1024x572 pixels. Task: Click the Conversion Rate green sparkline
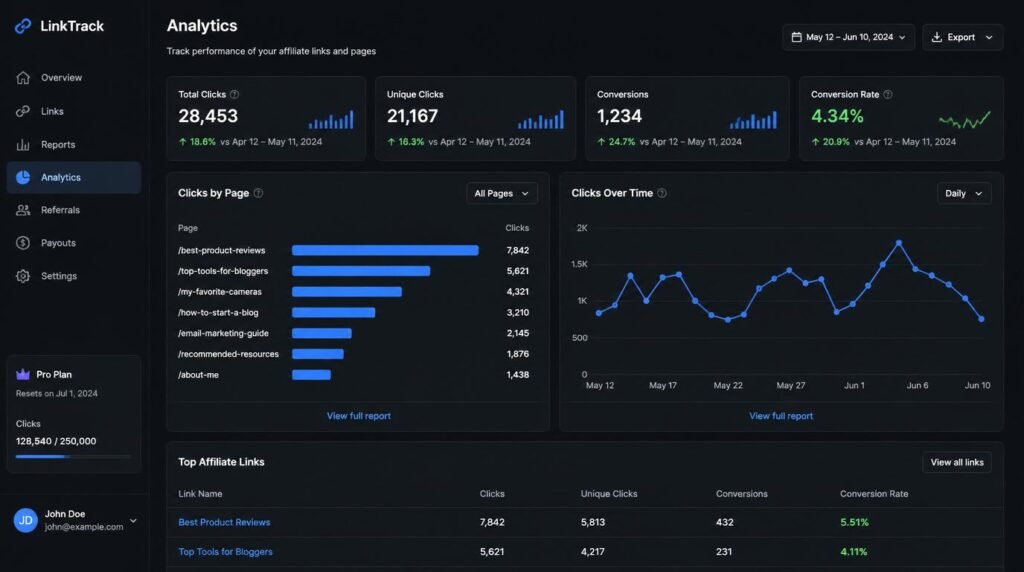coord(965,119)
